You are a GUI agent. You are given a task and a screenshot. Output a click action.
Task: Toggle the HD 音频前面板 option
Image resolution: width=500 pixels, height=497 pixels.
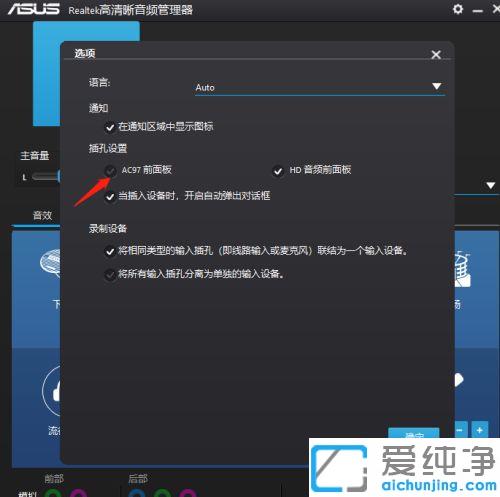pyautogui.click(x=278, y=171)
